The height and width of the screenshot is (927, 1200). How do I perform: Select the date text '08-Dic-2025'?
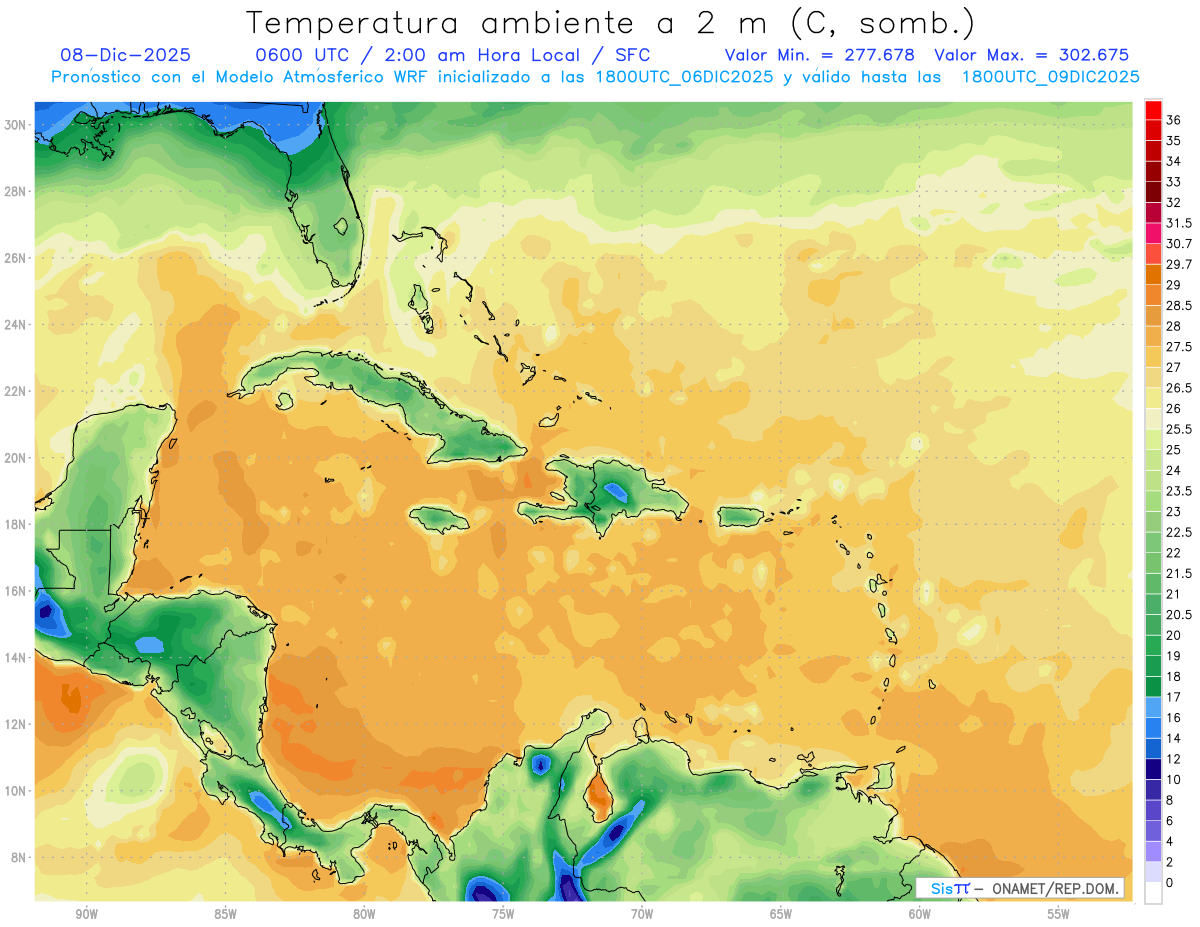point(126,55)
